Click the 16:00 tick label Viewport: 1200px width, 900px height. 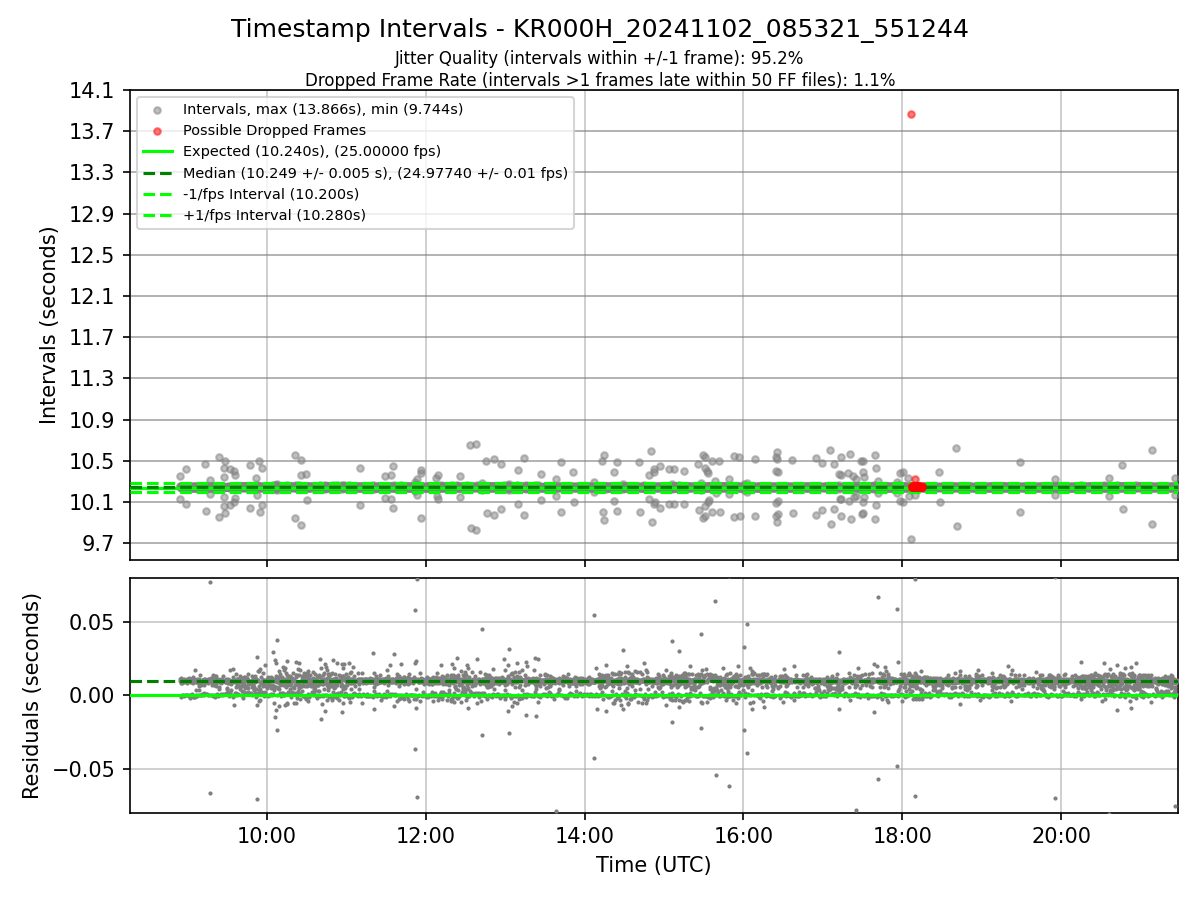[x=743, y=835]
